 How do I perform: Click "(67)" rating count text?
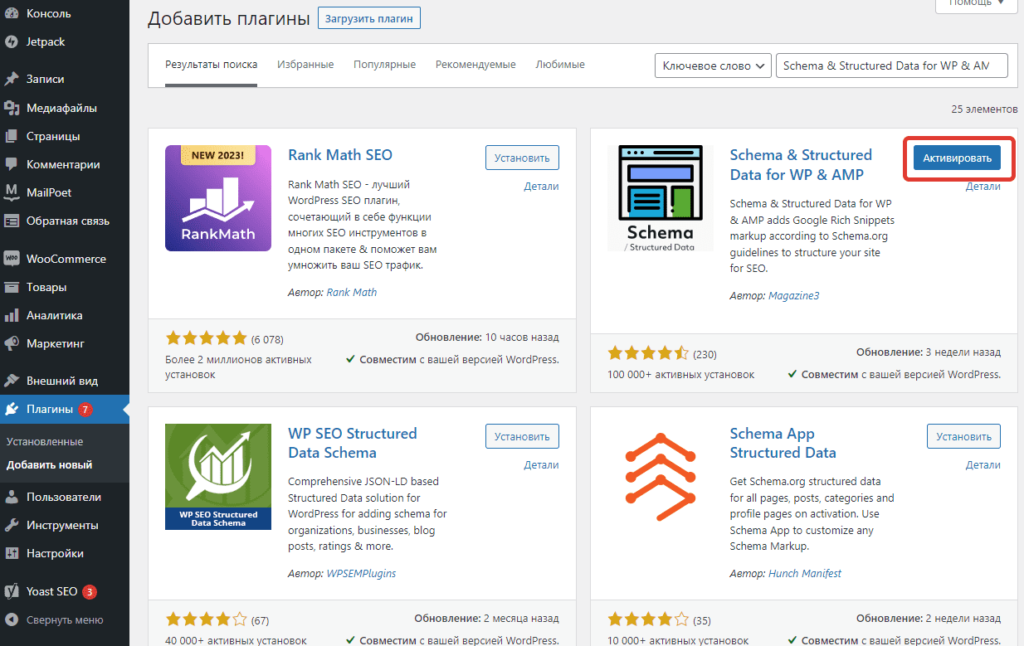(260, 621)
